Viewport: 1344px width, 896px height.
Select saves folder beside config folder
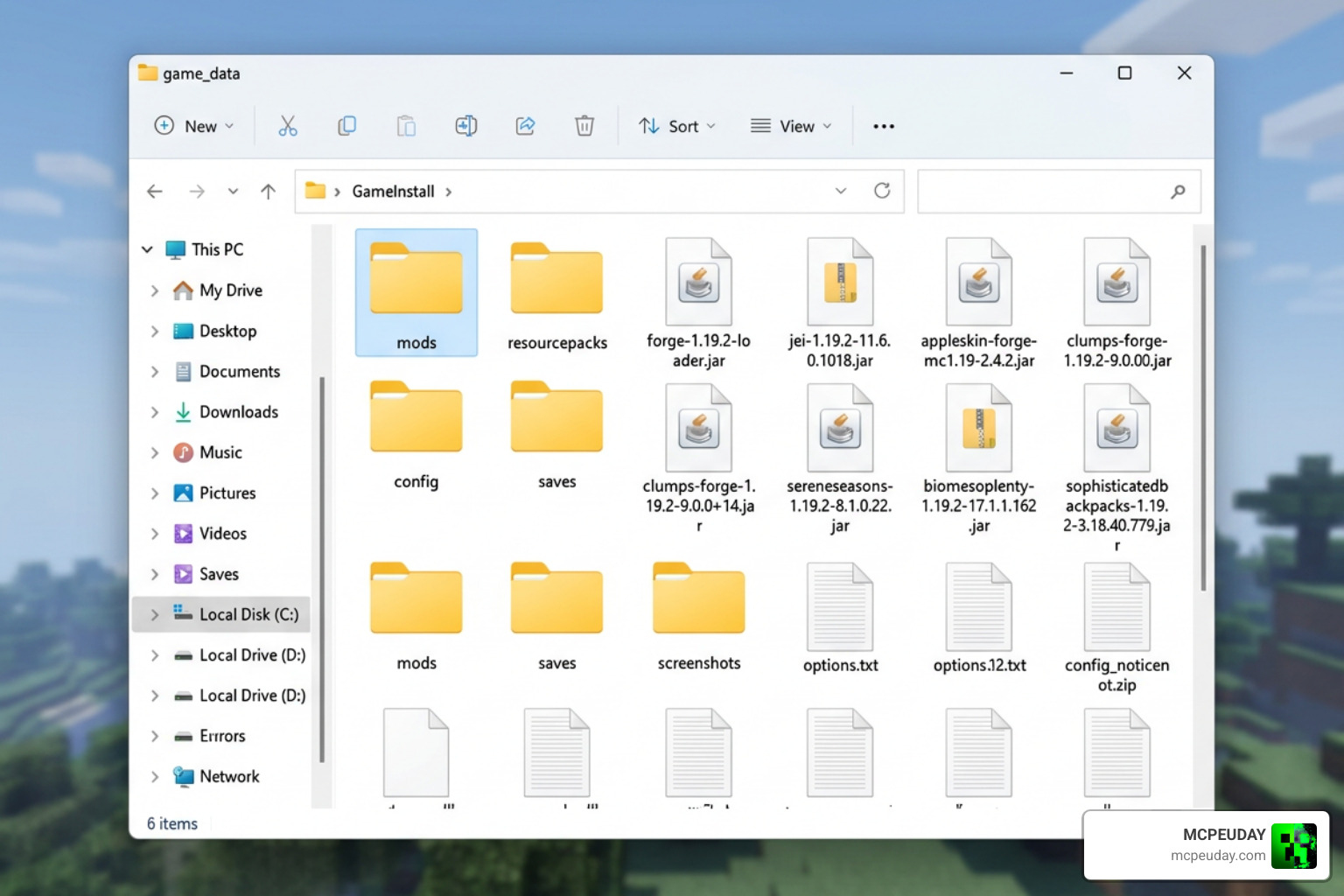[557, 436]
